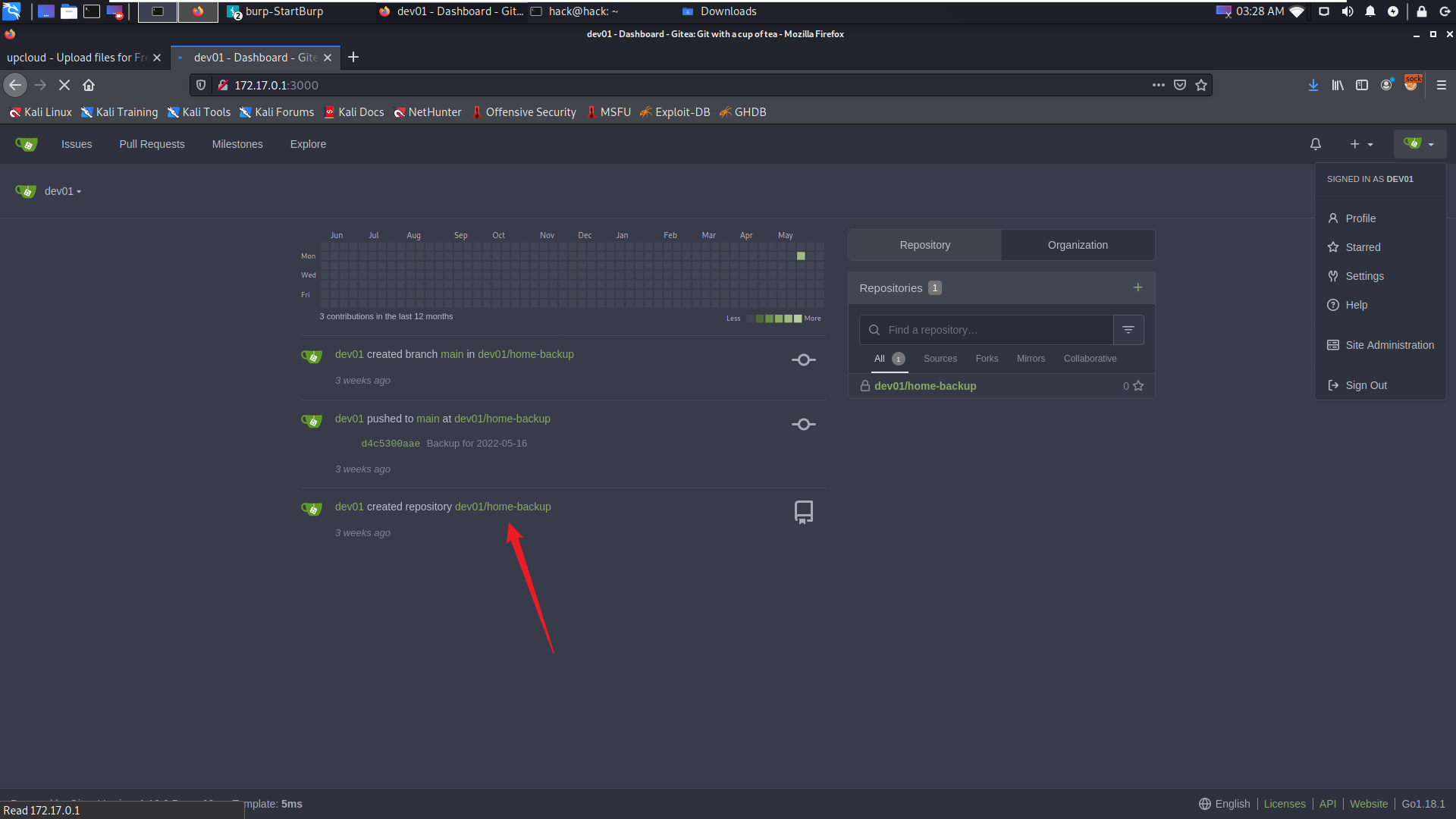Go to Milestones page
Viewport: 1456px width, 819px height.
[237, 144]
